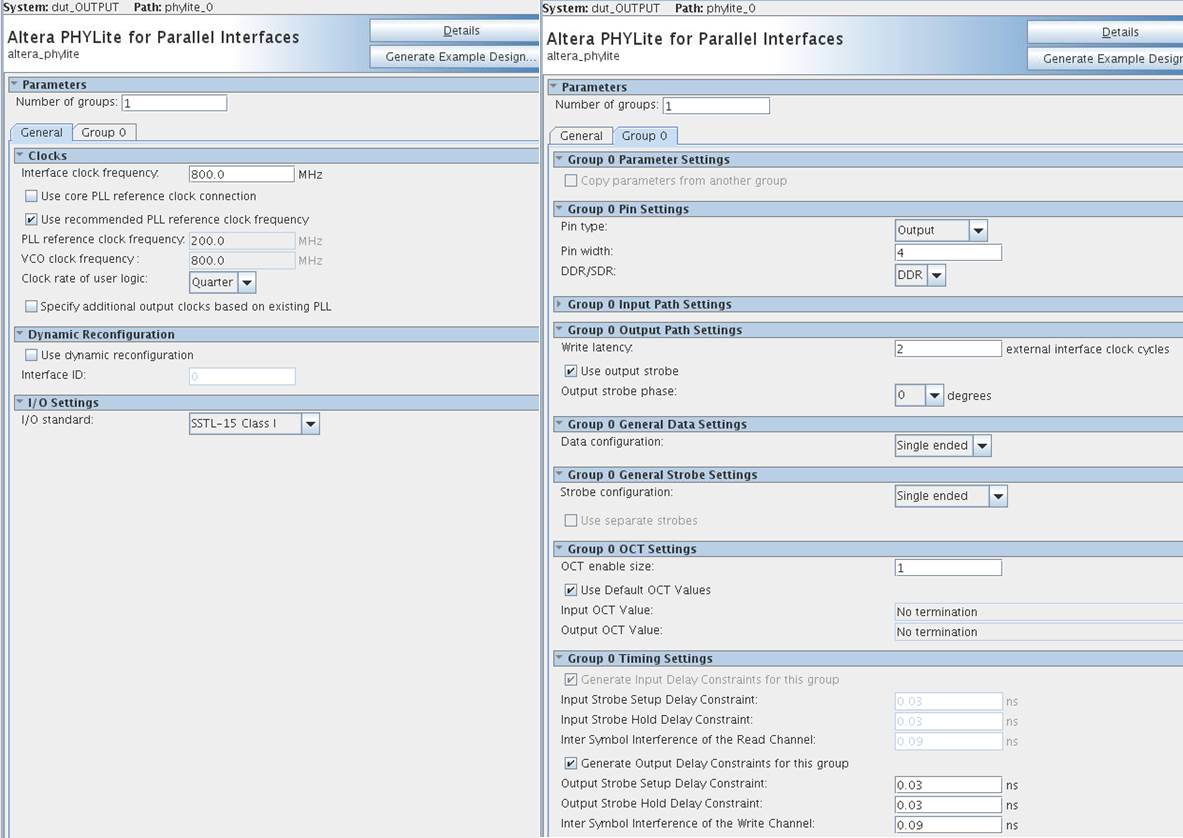Click Inter Symbol Interference Read Channel field
The width and height of the screenshot is (1183, 838).
tap(948, 741)
